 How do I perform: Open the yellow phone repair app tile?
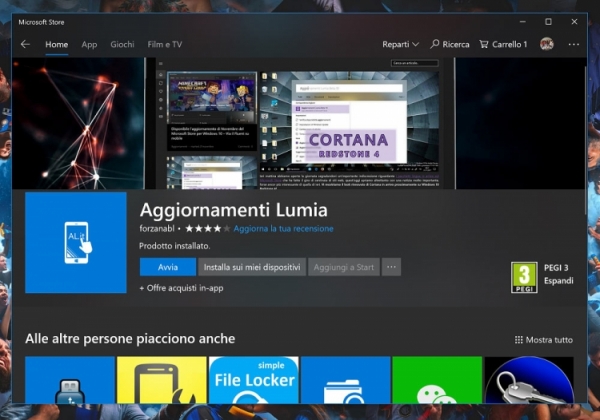[161, 380]
